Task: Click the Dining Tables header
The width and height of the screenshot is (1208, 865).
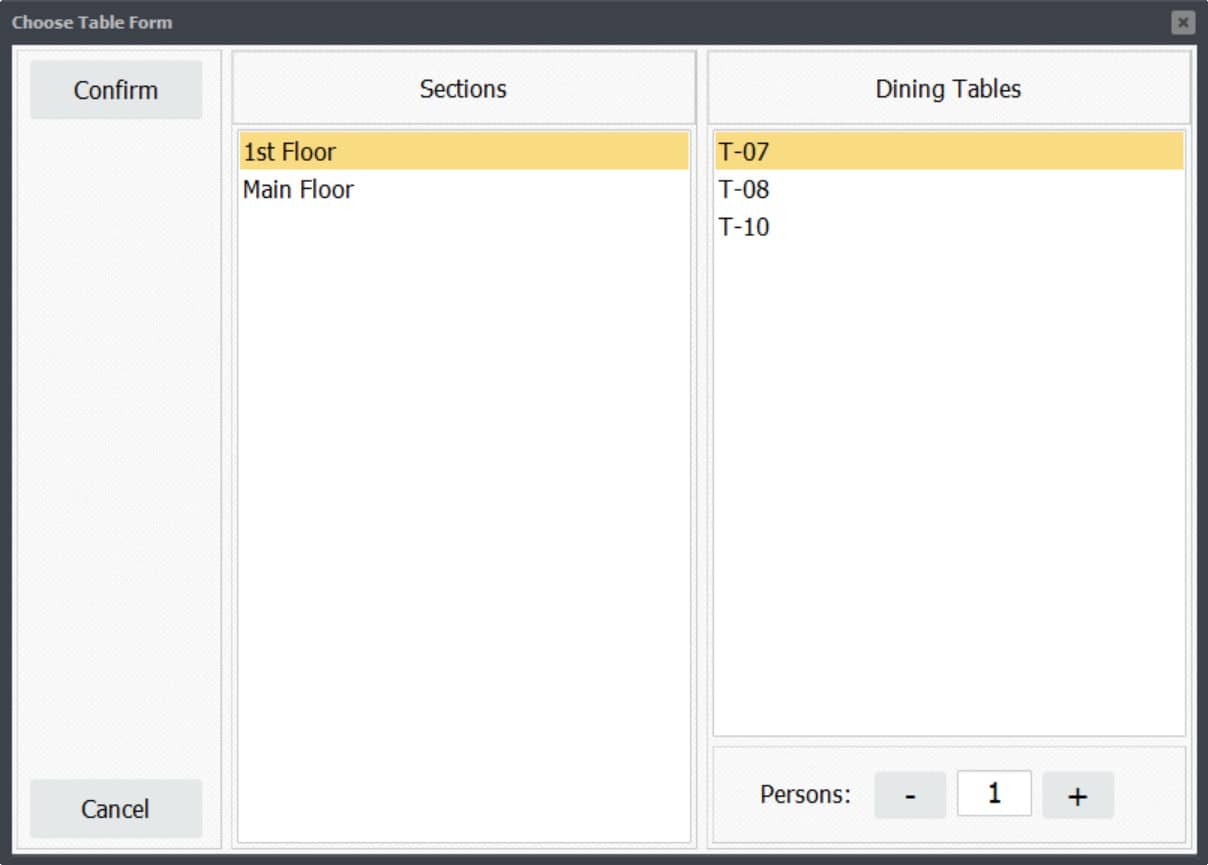Action: [x=949, y=88]
